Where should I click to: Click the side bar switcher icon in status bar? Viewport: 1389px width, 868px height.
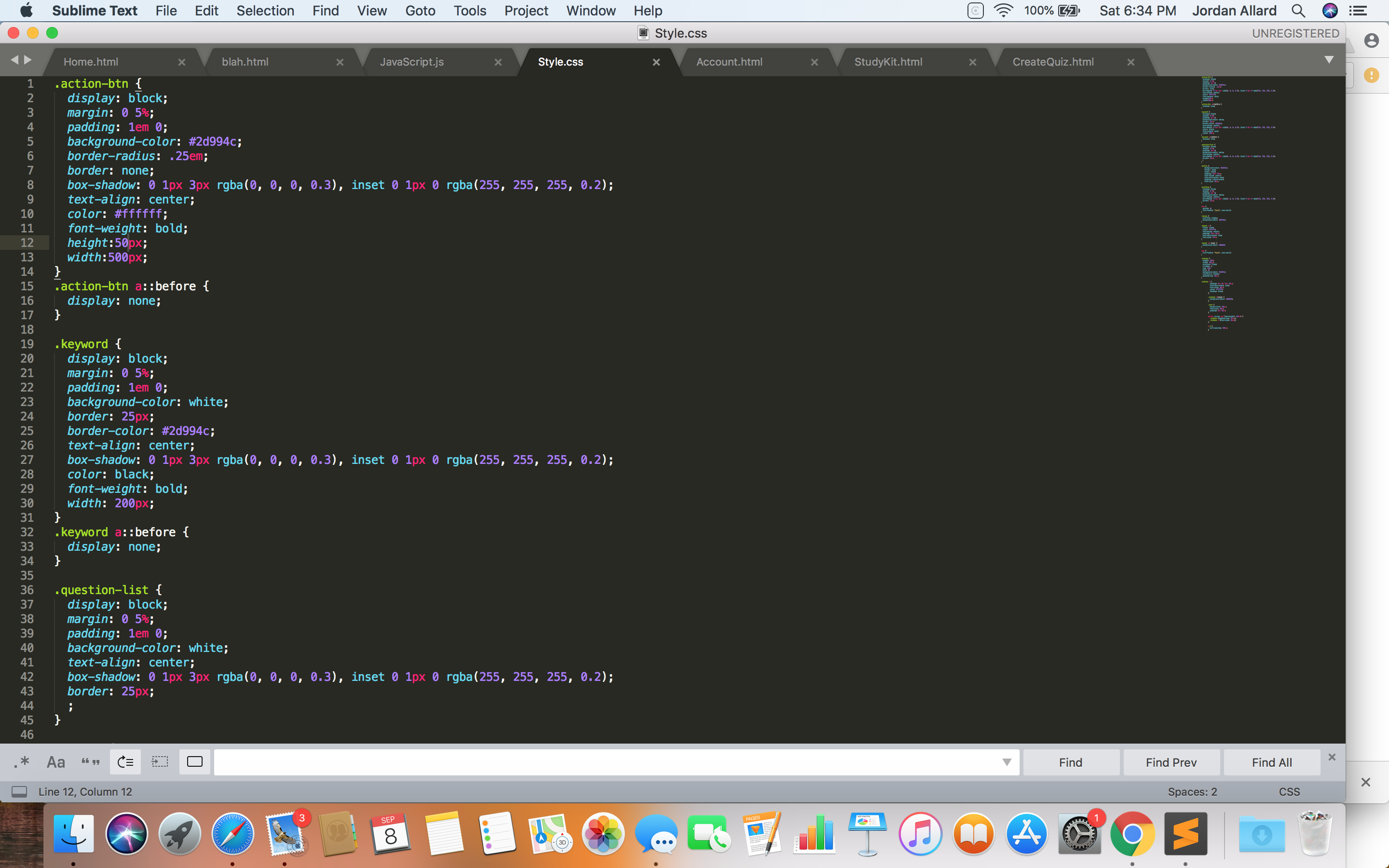(19, 792)
